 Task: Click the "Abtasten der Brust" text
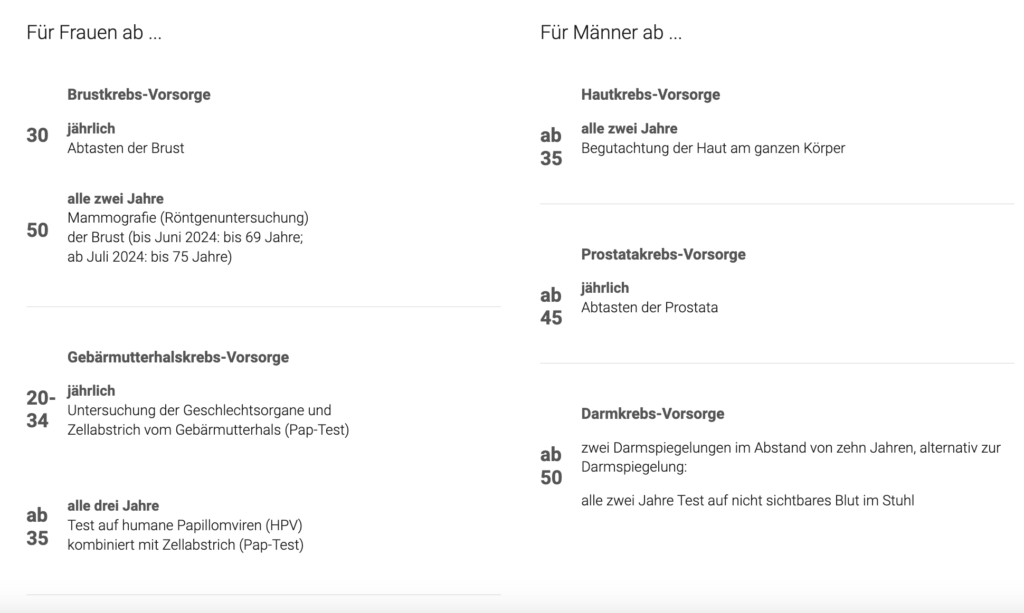(126, 148)
